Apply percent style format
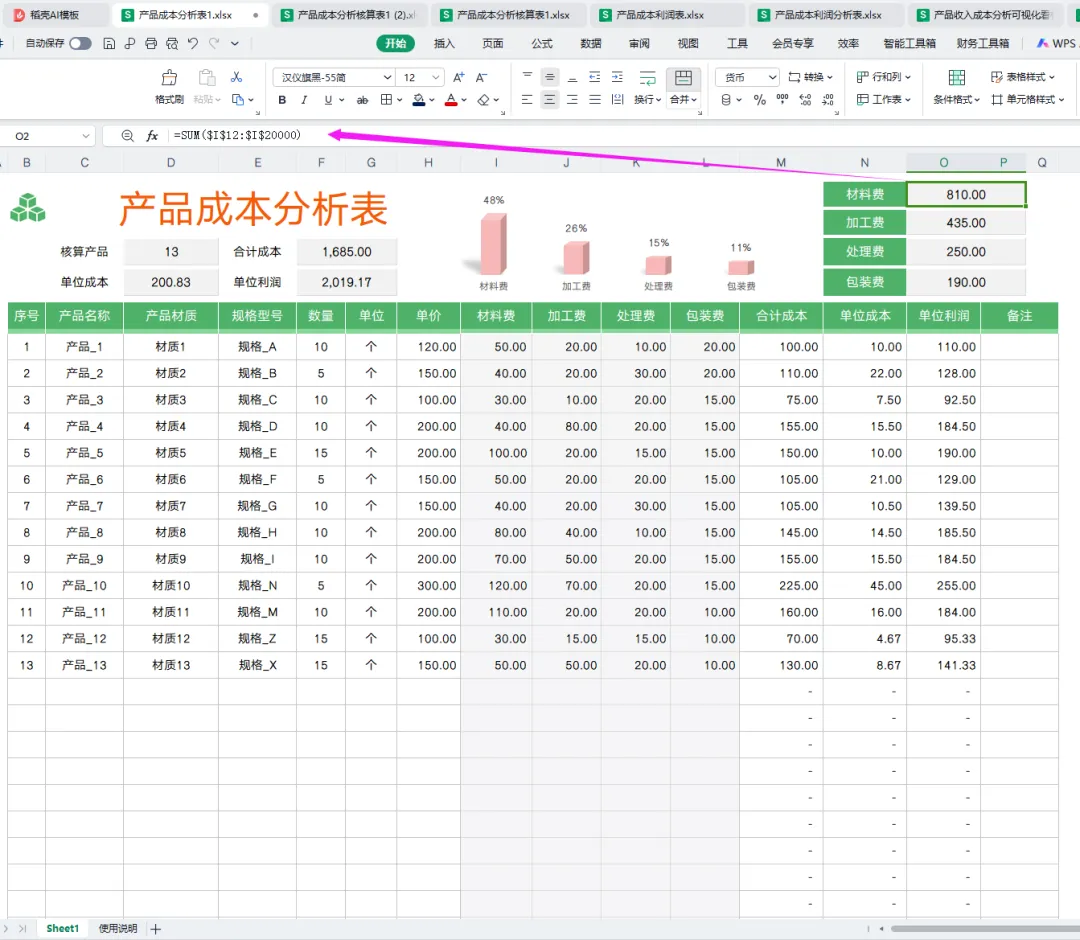The width and height of the screenshot is (1080, 940). [760, 100]
